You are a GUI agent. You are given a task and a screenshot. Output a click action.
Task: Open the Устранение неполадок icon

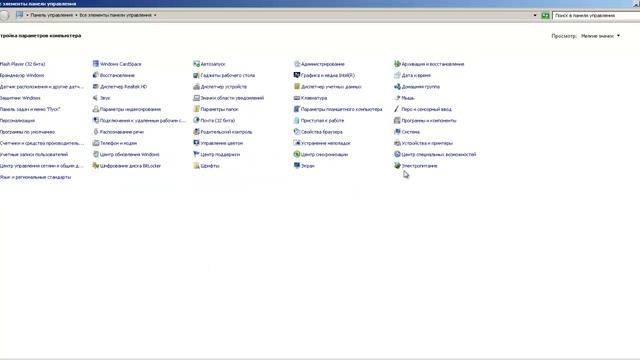pyautogui.click(x=297, y=143)
